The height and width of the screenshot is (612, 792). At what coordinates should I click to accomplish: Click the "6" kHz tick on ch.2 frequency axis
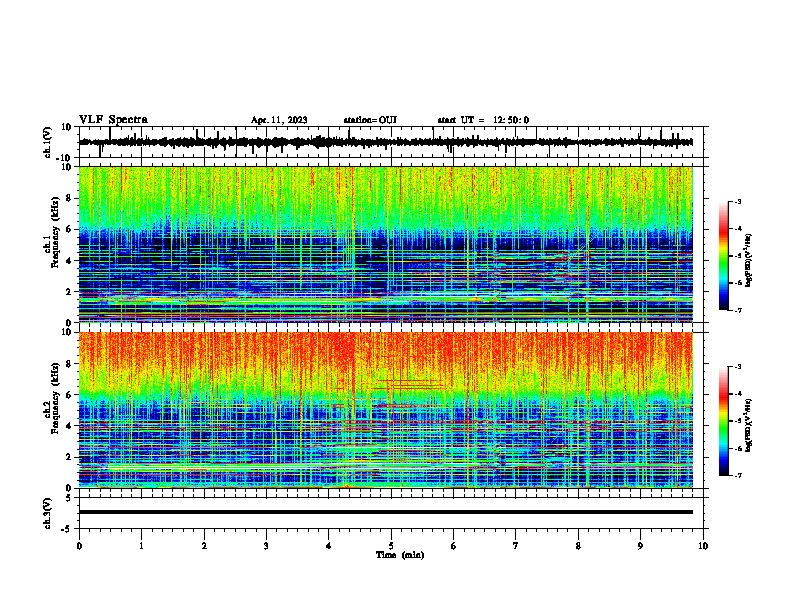[x=69, y=395]
